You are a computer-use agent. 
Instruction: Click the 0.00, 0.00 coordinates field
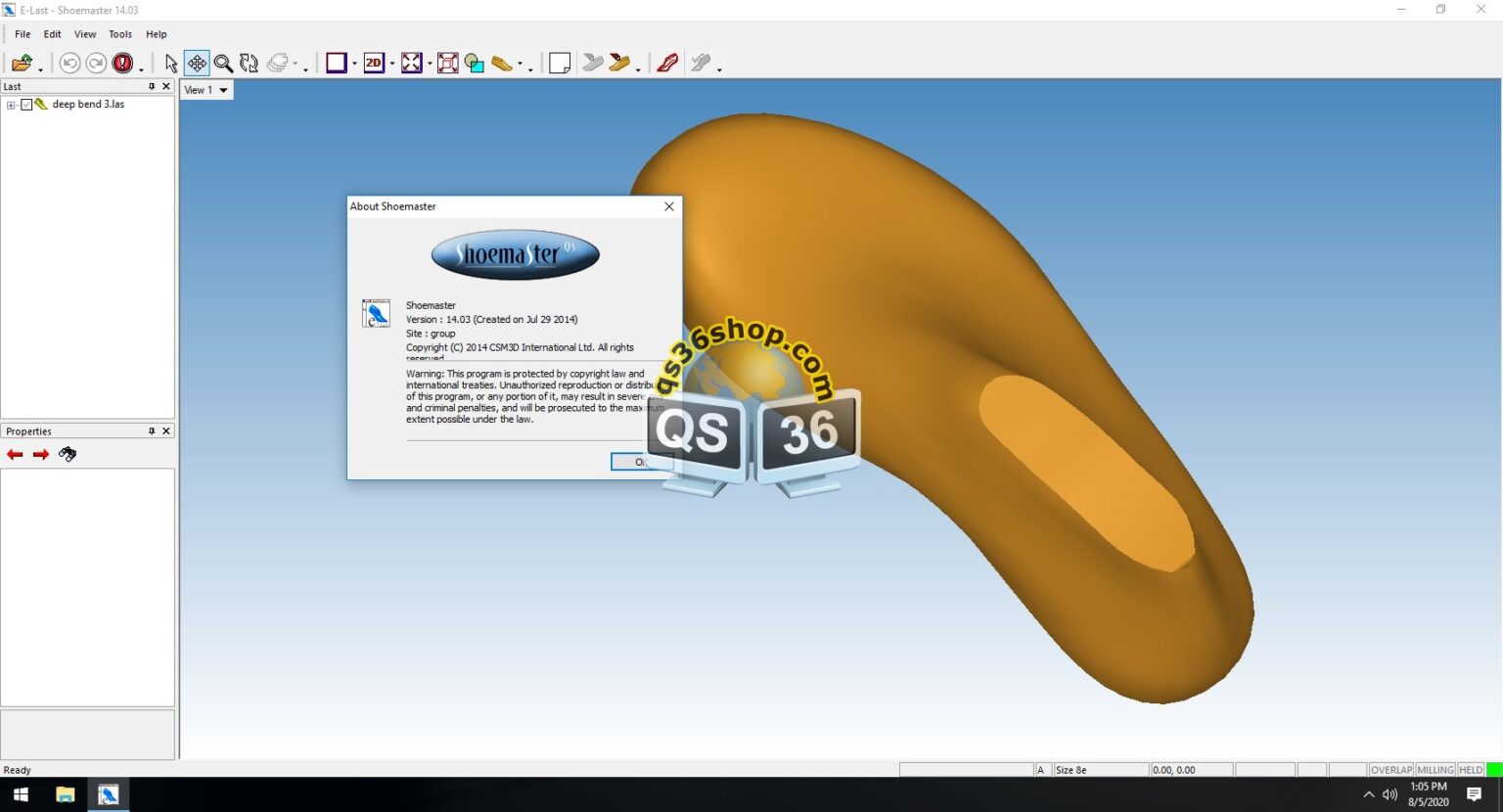pos(1192,770)
